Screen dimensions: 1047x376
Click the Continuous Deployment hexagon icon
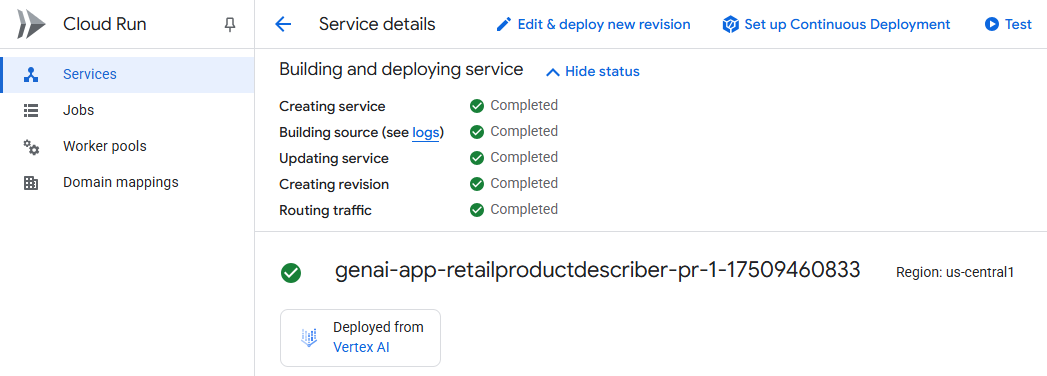point(730,25)
